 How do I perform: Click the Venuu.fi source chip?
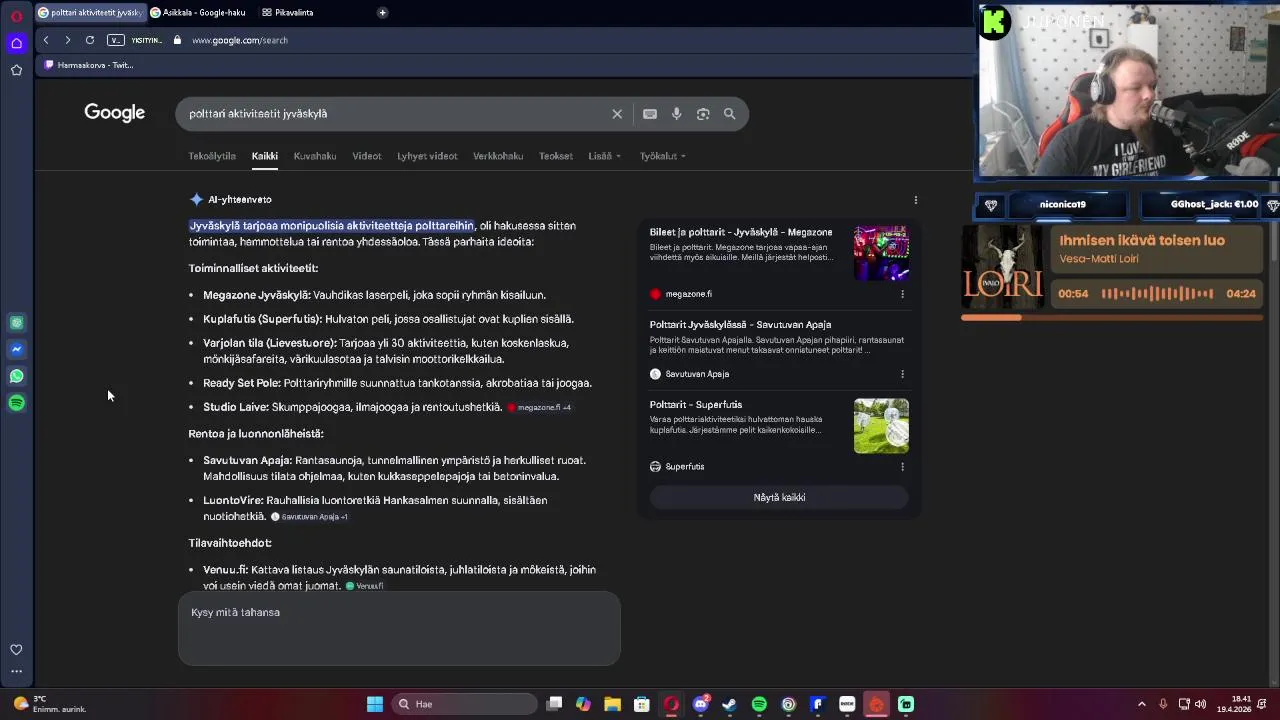click(x=364, y=586)
